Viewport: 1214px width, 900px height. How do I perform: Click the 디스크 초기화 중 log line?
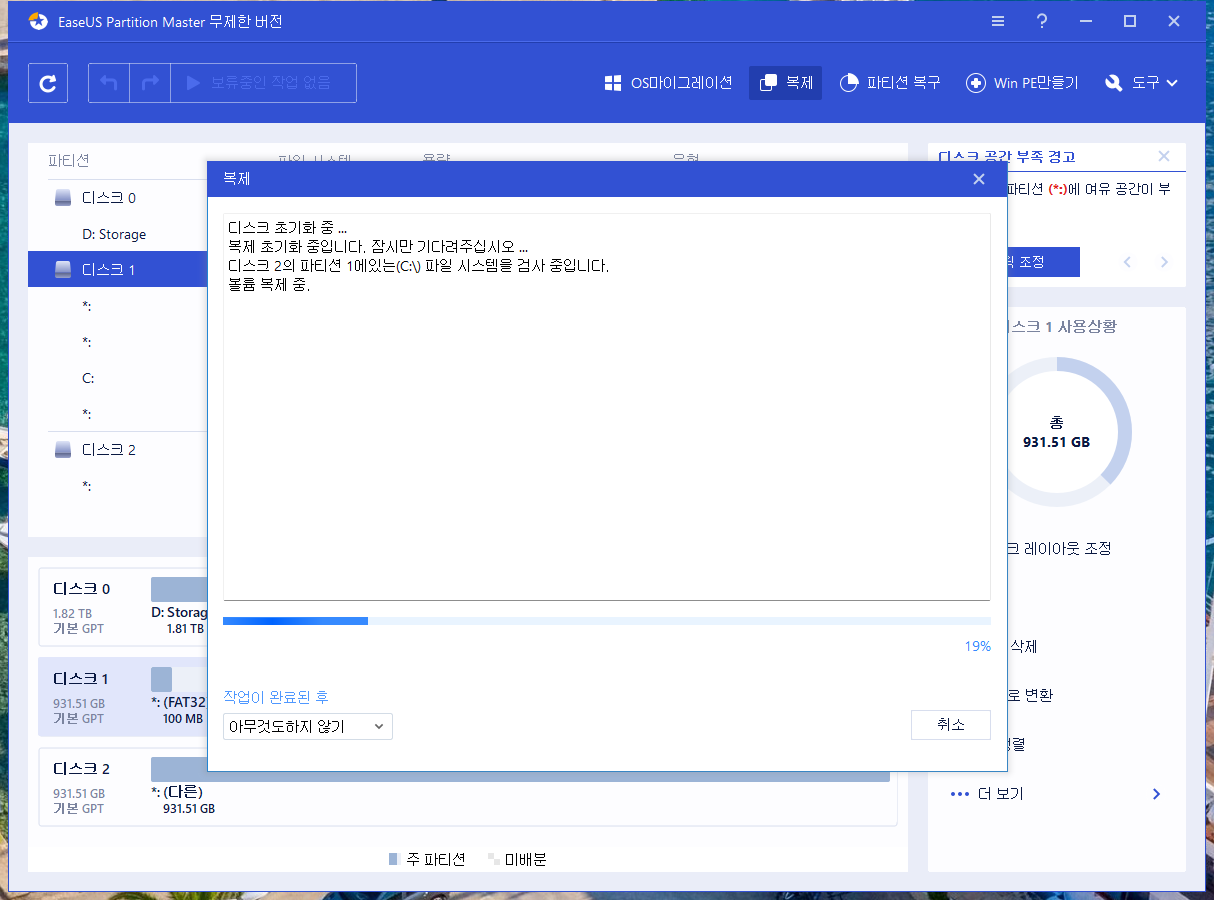click(287, 228)
